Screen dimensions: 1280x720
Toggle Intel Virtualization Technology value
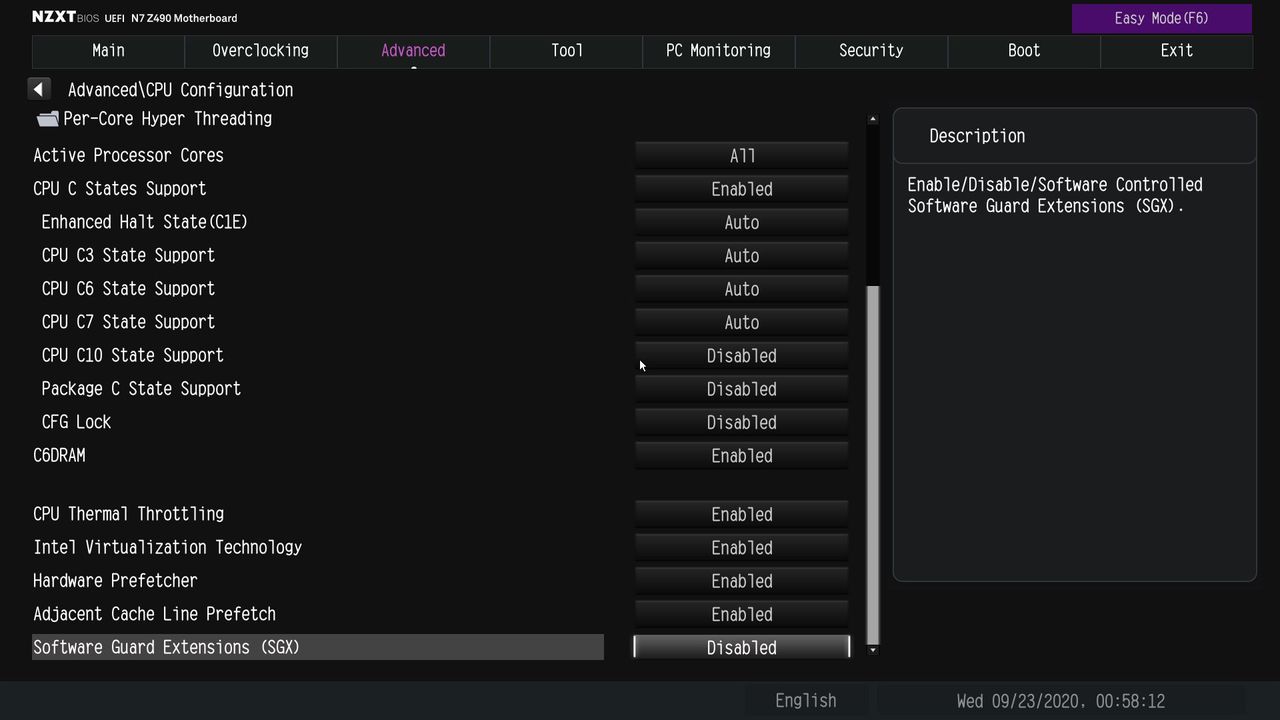[742, 548]
